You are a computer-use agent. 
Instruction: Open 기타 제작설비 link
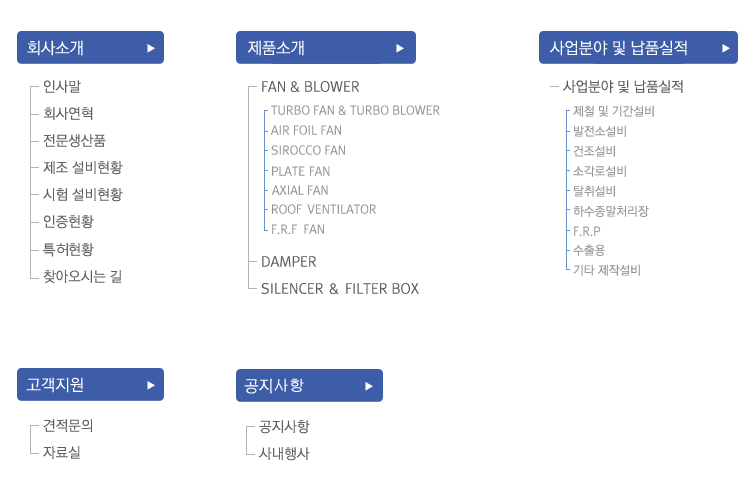tap(607, 270)
